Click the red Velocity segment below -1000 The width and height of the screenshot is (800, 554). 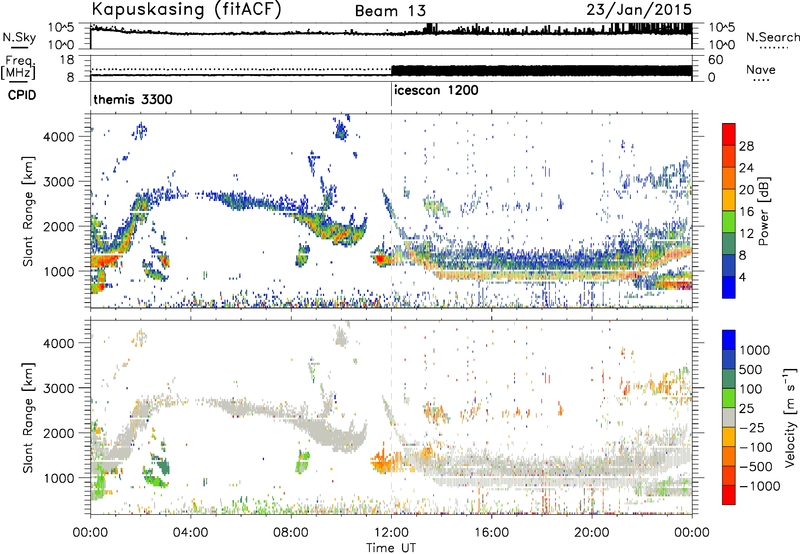click(x=729, y=495)
